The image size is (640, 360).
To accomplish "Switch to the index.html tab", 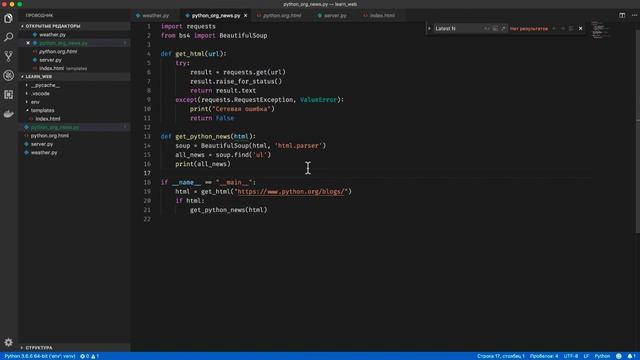I will 382,16.
